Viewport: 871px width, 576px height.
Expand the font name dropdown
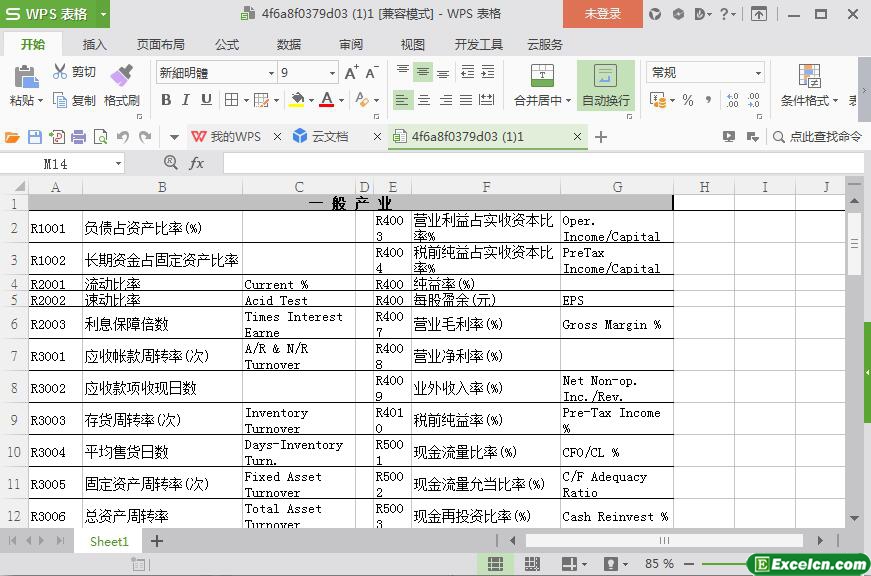point(270,73)
